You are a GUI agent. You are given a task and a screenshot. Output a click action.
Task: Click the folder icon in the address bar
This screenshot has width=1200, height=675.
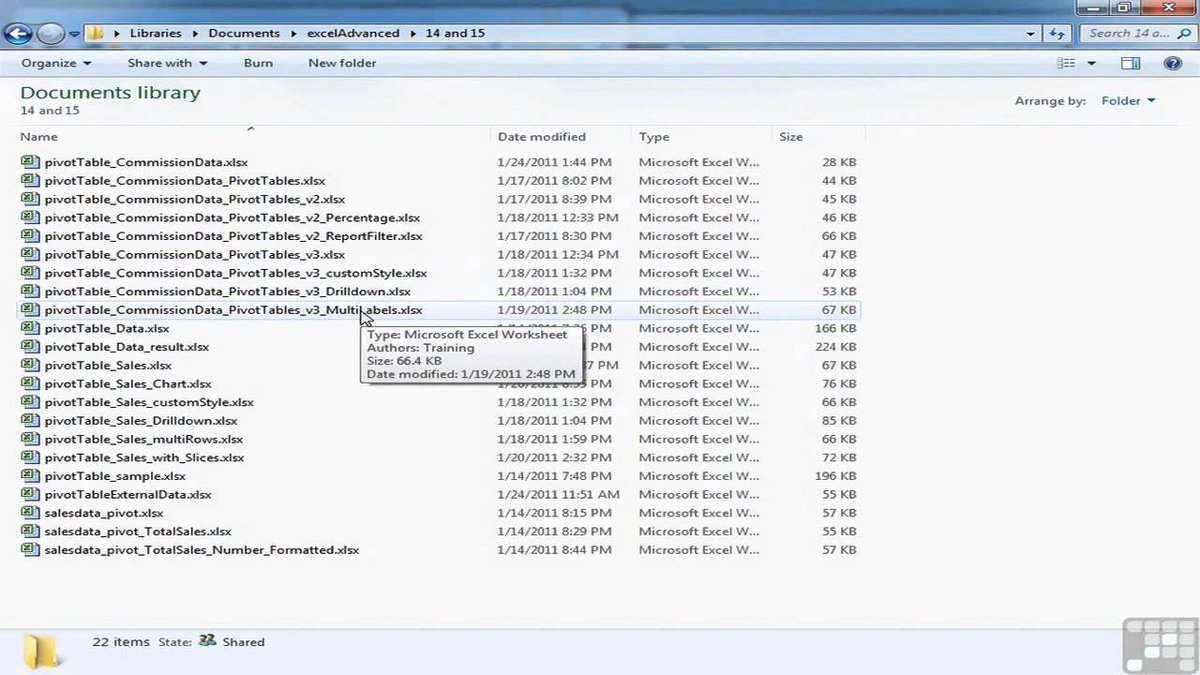coord(96,33)
